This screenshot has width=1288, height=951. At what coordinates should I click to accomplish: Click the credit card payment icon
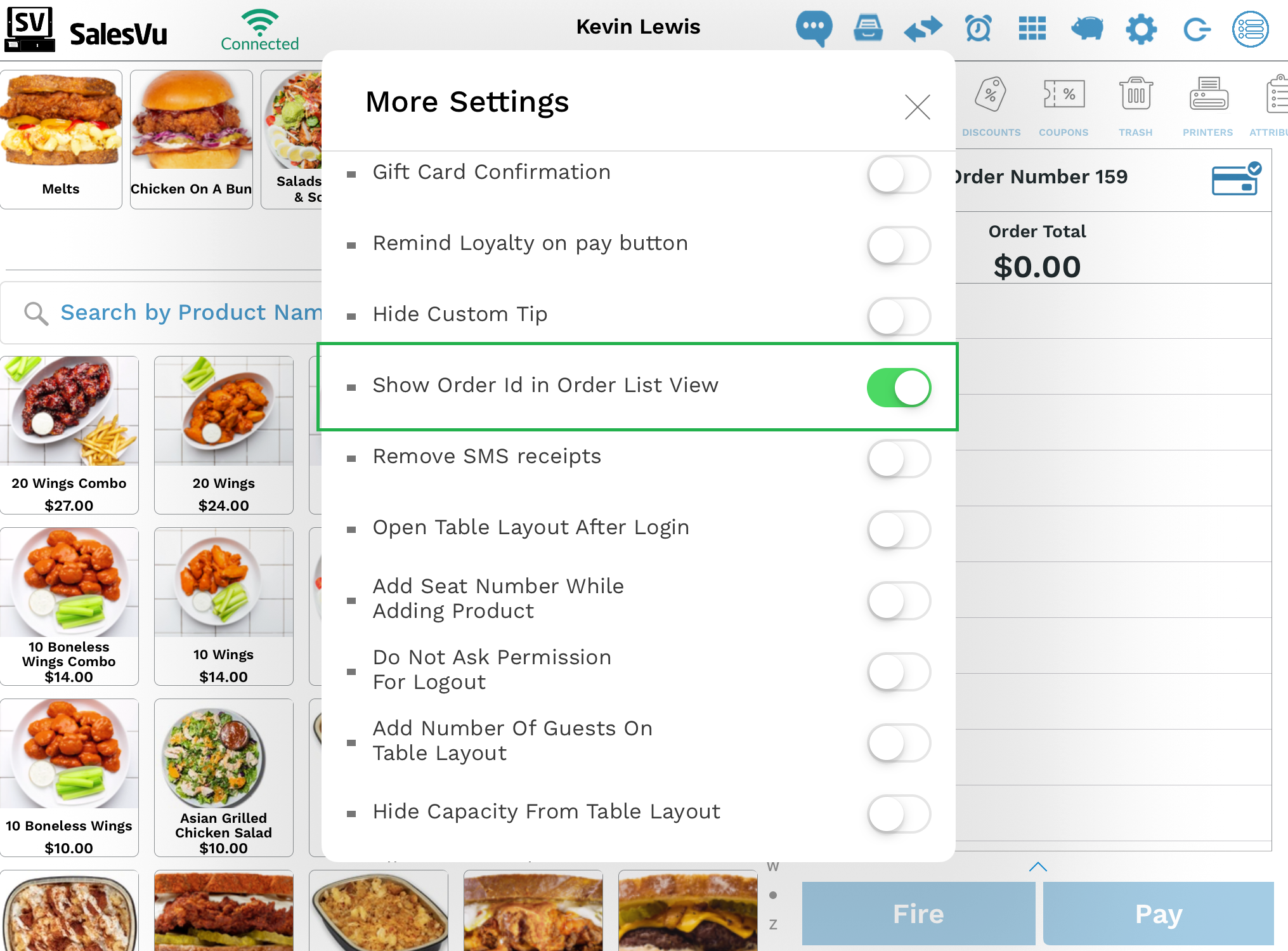coord(1236,179)
